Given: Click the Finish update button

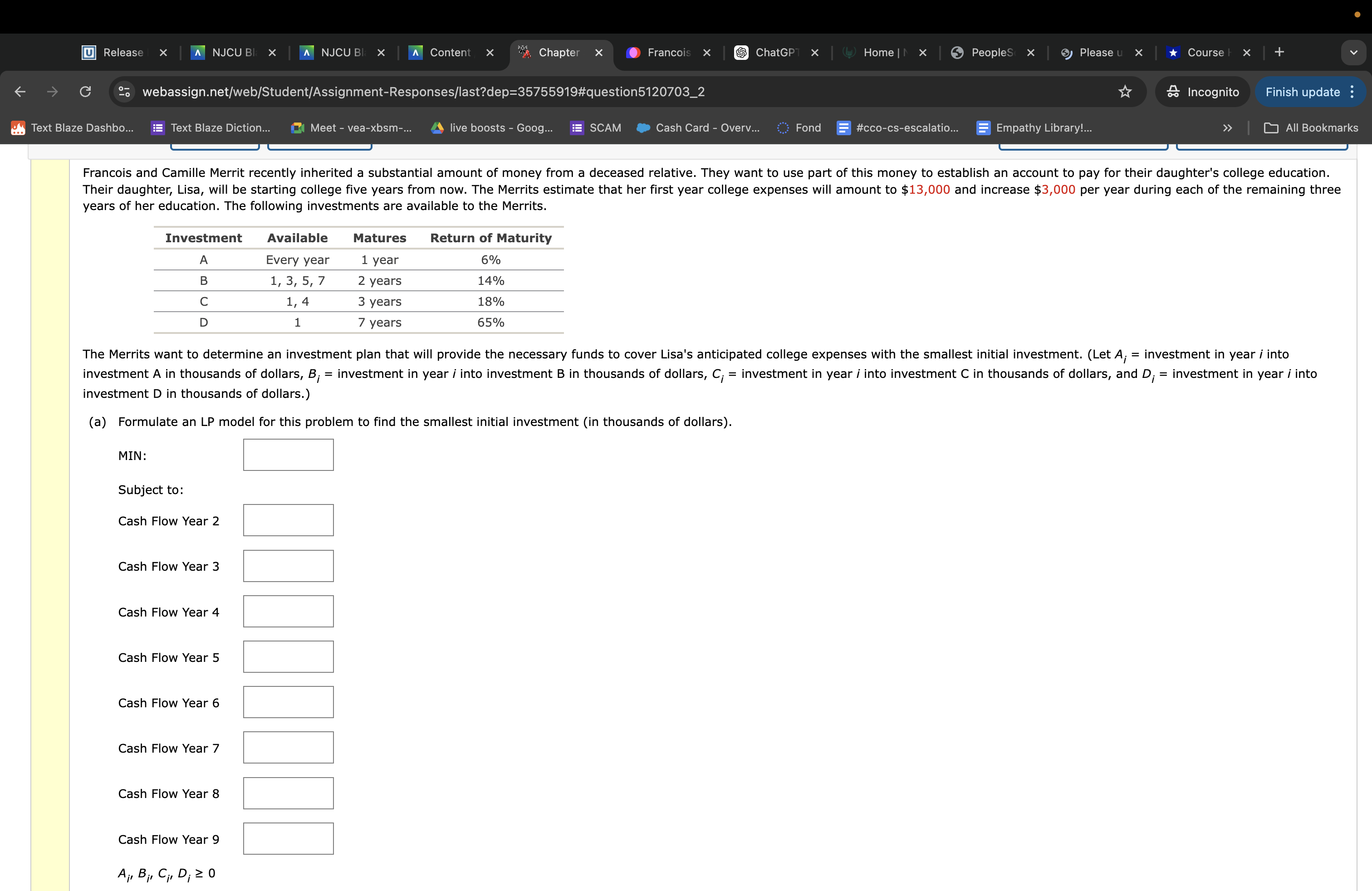Looking at the screenshot, I should point(1302,92).
